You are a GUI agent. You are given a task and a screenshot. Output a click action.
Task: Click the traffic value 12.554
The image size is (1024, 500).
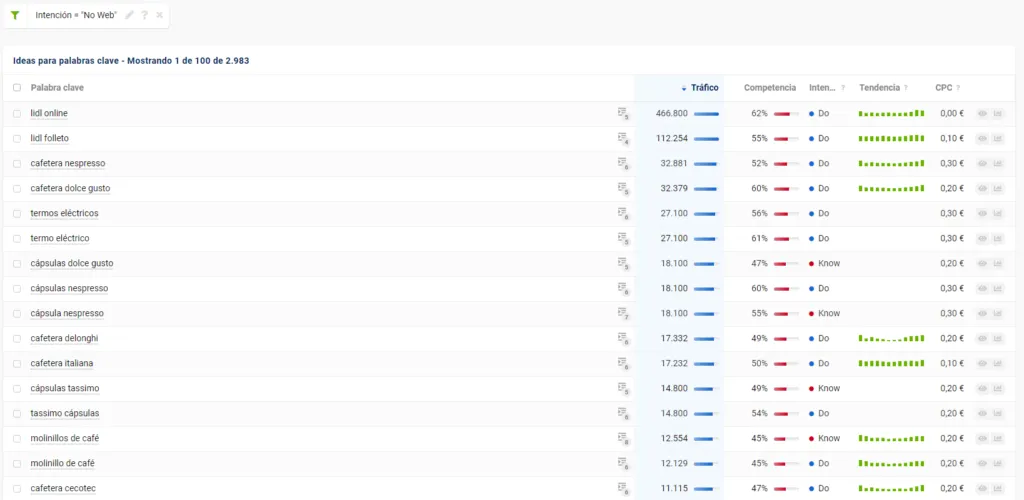click(674, 439)
